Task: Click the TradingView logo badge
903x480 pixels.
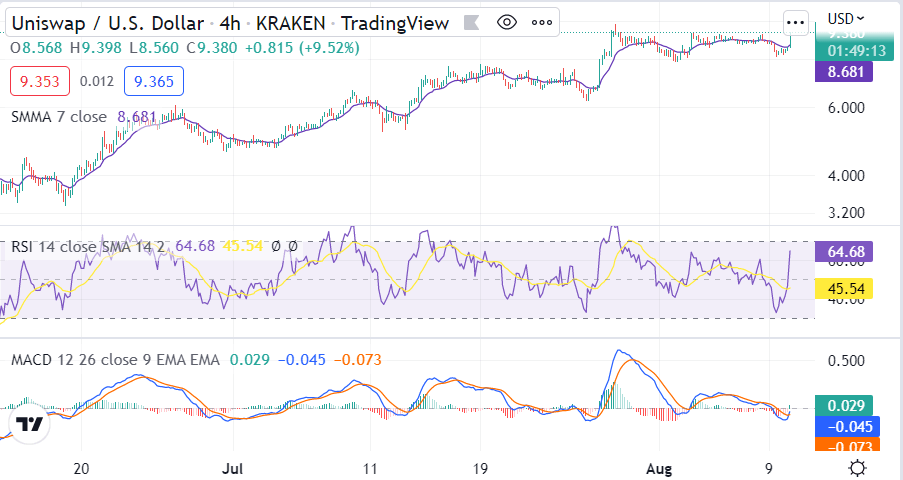Action: coord(29,425)
